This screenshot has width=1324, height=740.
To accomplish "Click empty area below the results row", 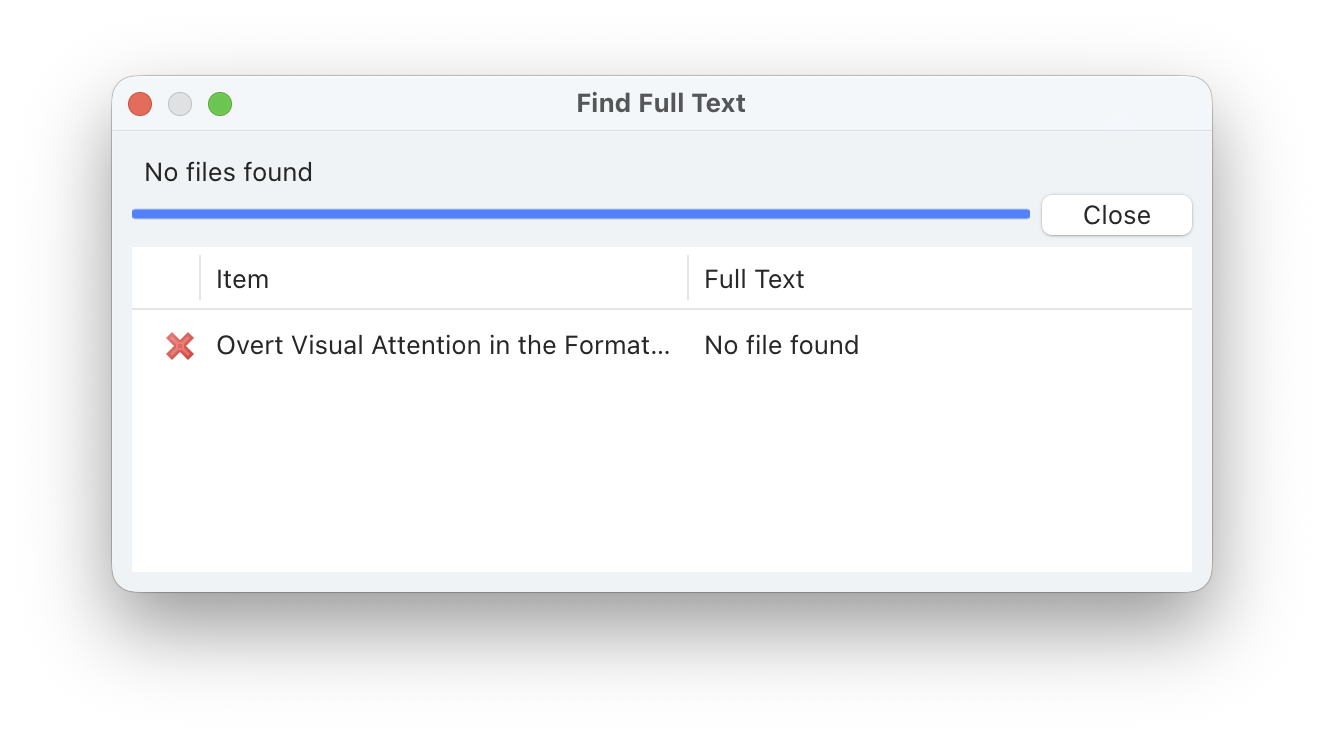I will [660, 470].
